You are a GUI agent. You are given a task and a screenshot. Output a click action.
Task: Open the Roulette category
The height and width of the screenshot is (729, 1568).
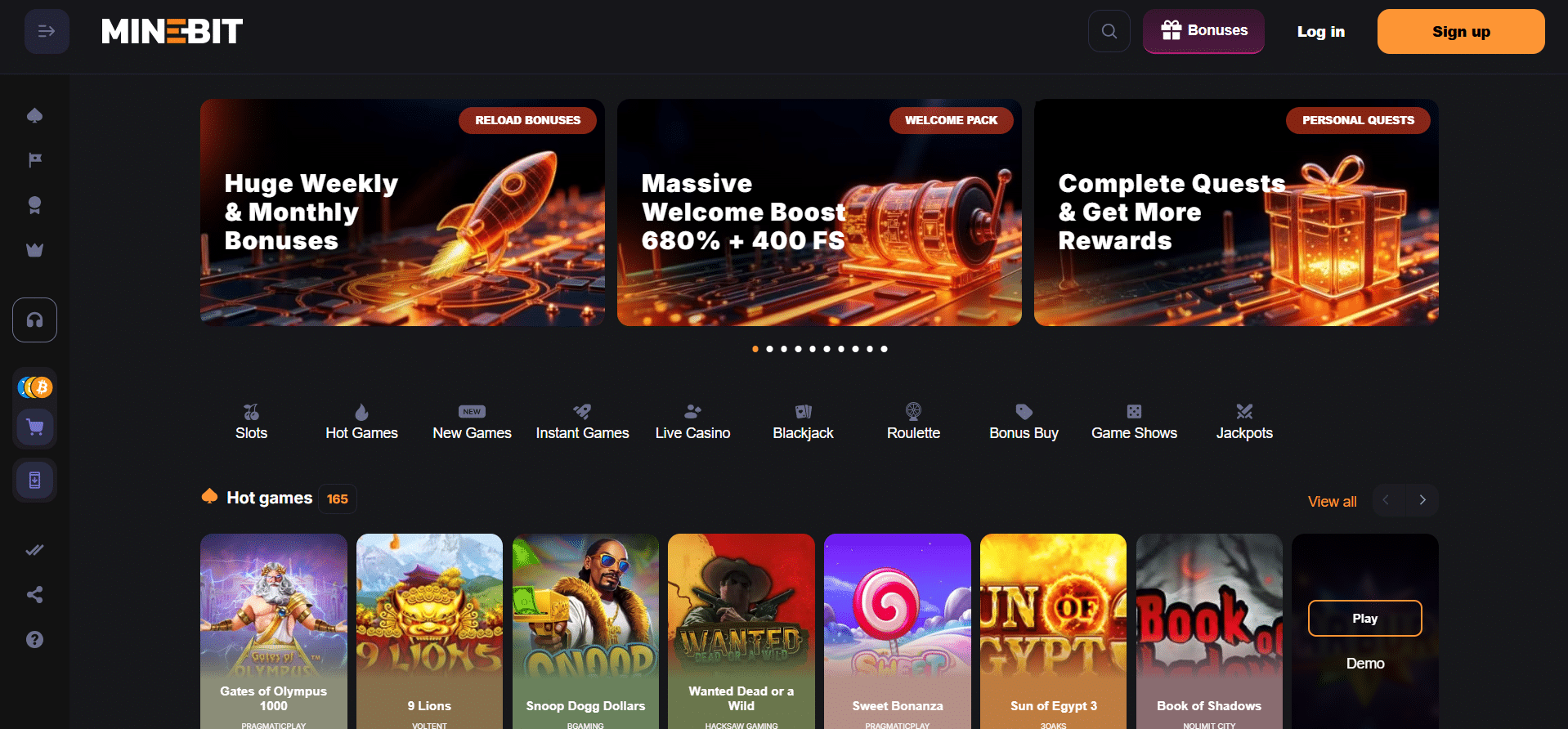click(x=913, y=423)
